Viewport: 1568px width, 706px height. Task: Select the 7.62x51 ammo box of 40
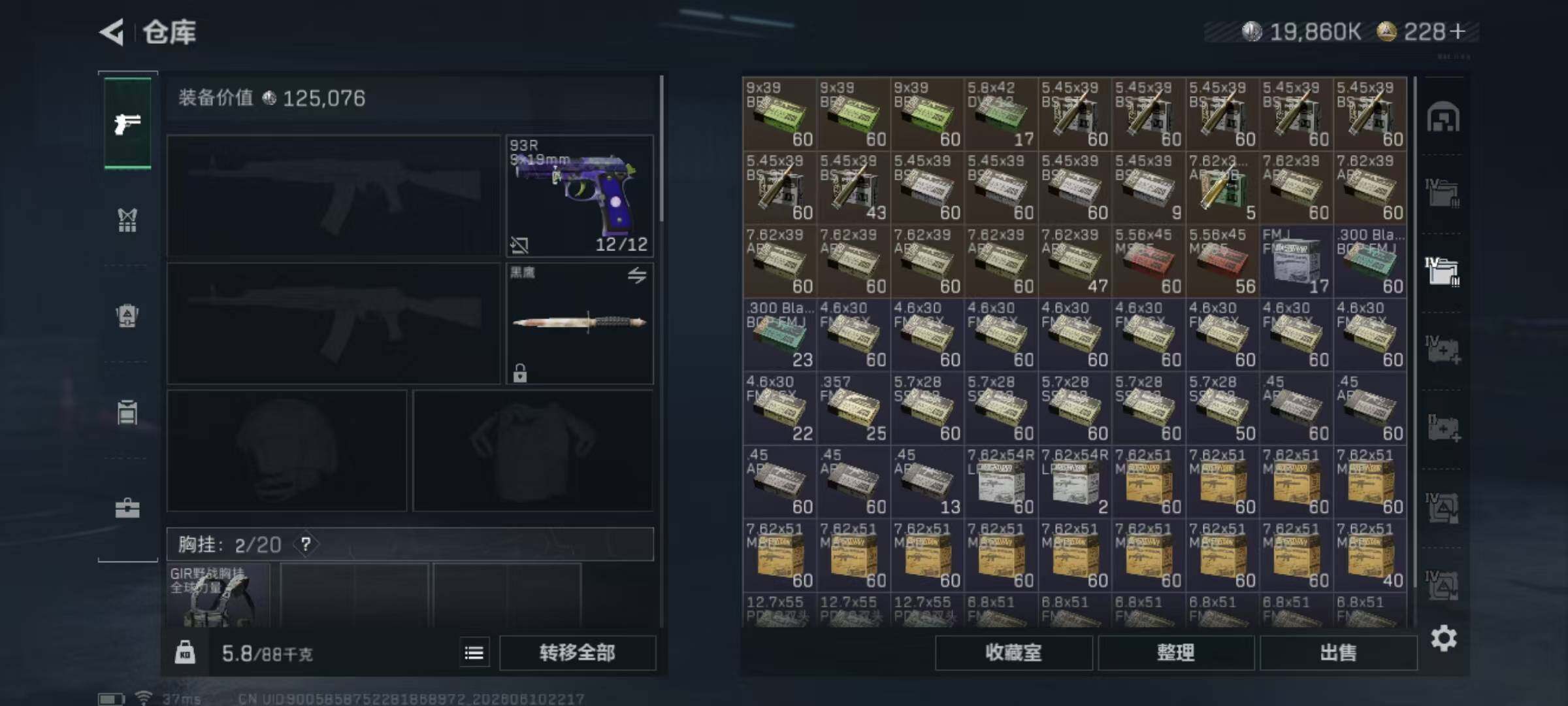[1370, 556]
